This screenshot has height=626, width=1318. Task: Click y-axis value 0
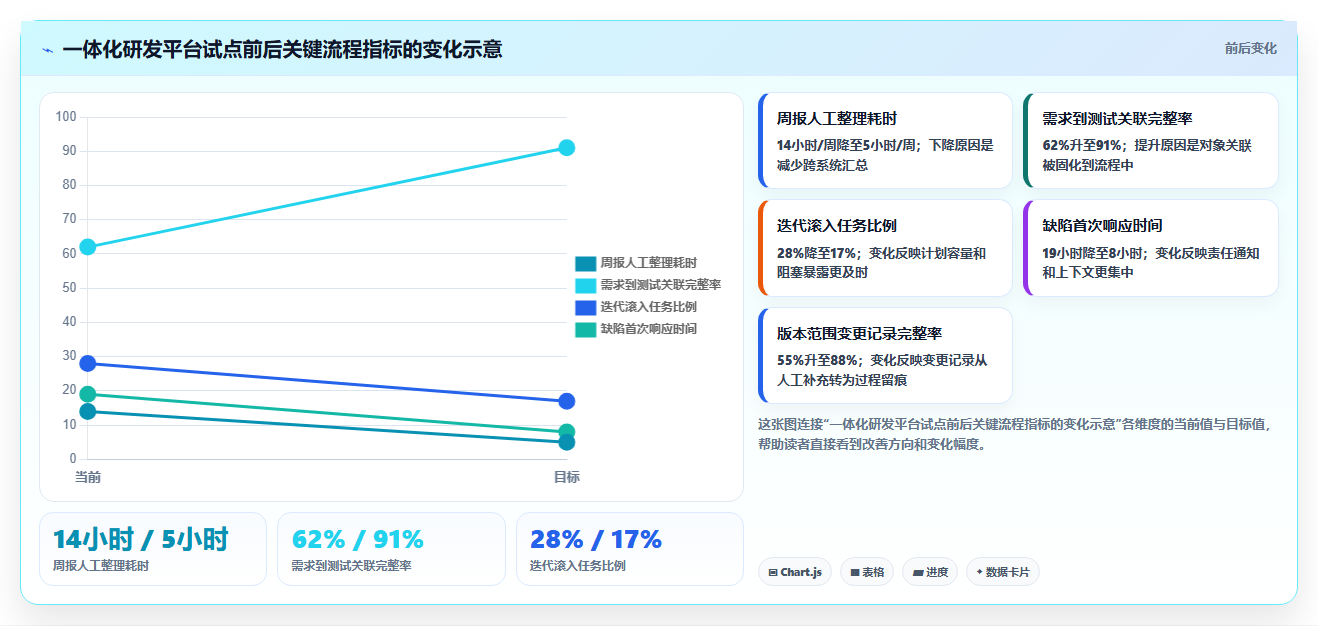tap(73, 459)
